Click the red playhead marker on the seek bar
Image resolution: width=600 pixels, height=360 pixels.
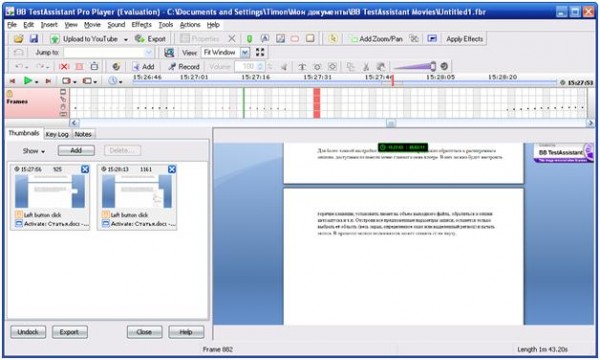click(392, 80)
